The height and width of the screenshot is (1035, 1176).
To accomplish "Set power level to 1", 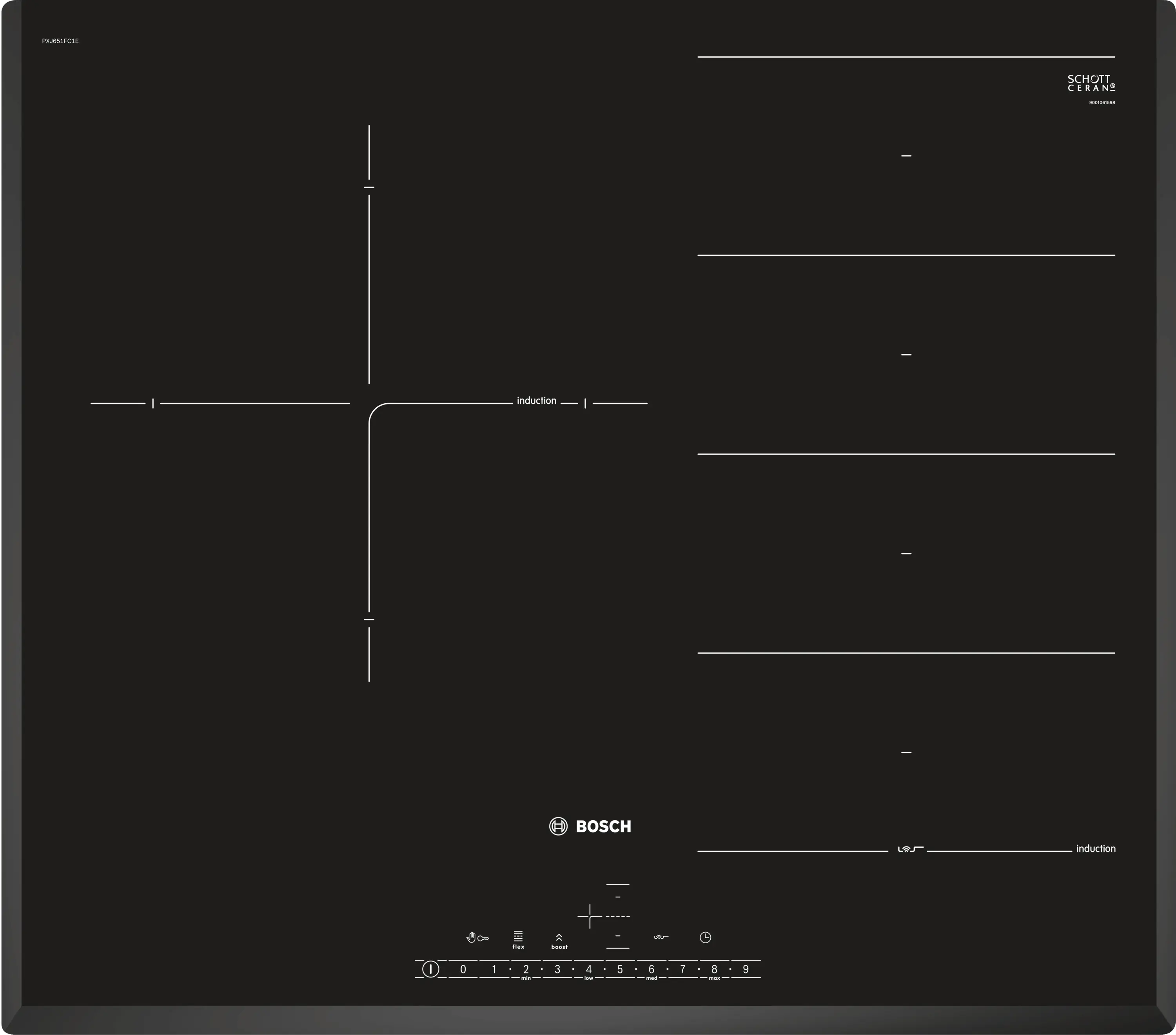I will click(x=494, y=970).
